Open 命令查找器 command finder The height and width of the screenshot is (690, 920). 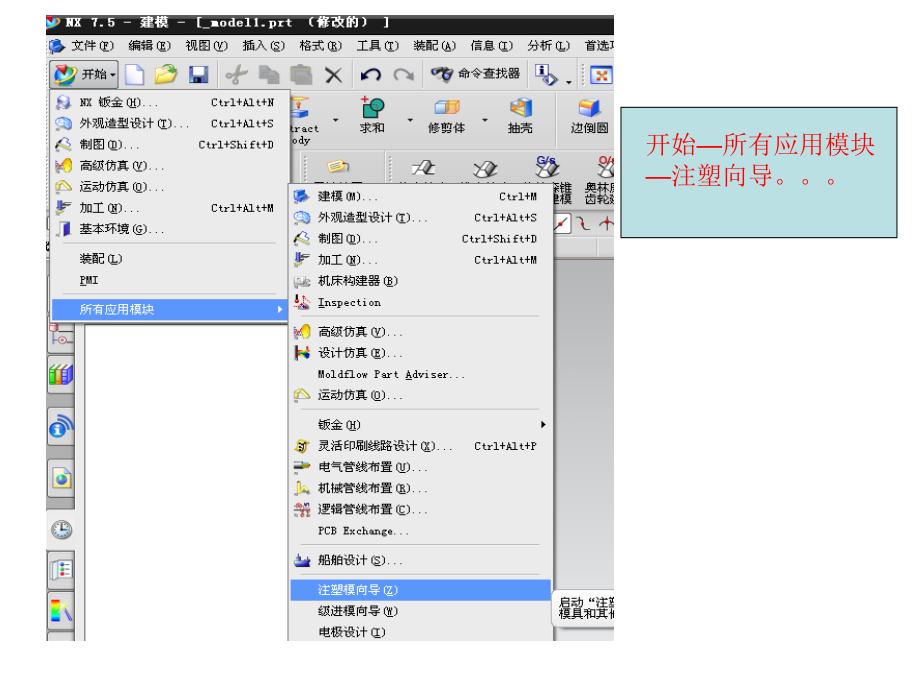click(475, 74)
